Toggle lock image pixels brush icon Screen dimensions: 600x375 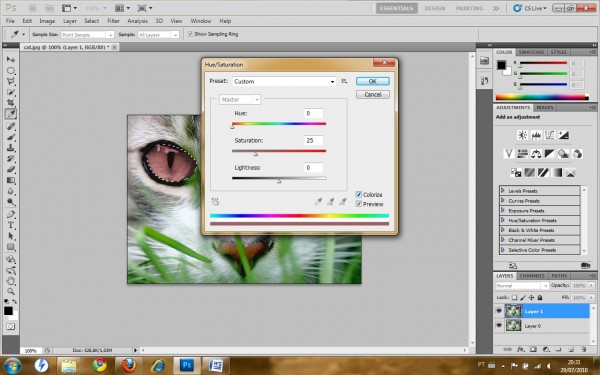(x=523, y=297)
